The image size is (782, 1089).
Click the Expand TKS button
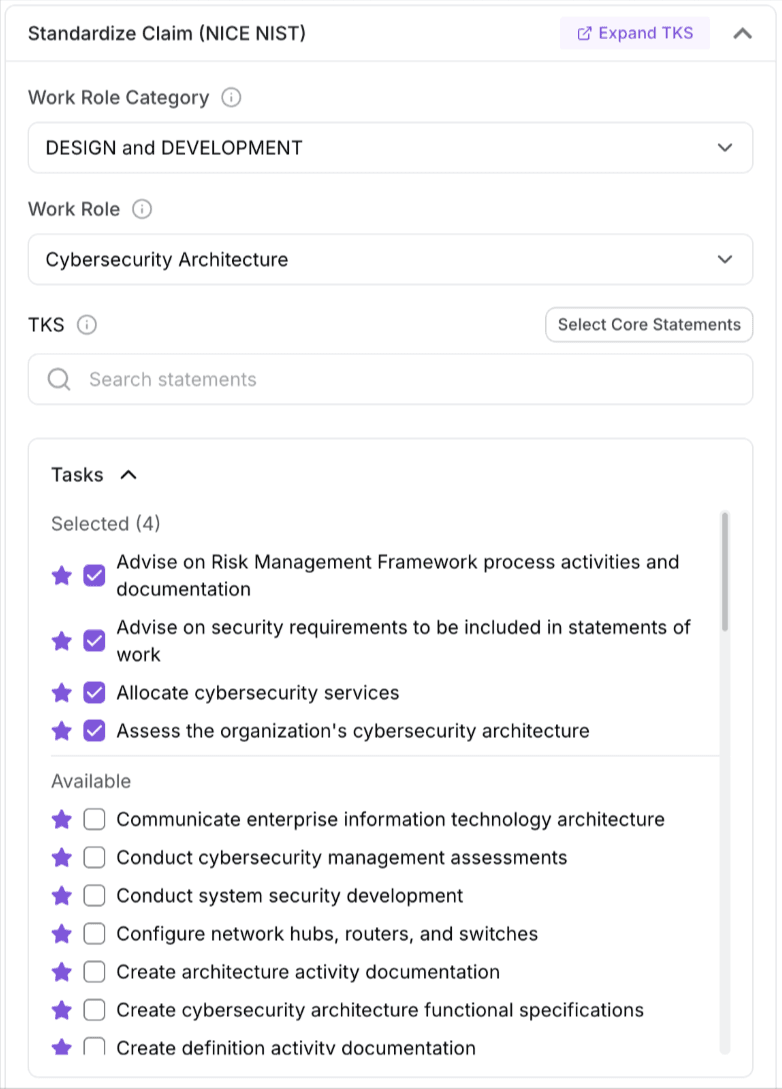tap(635, 33)
